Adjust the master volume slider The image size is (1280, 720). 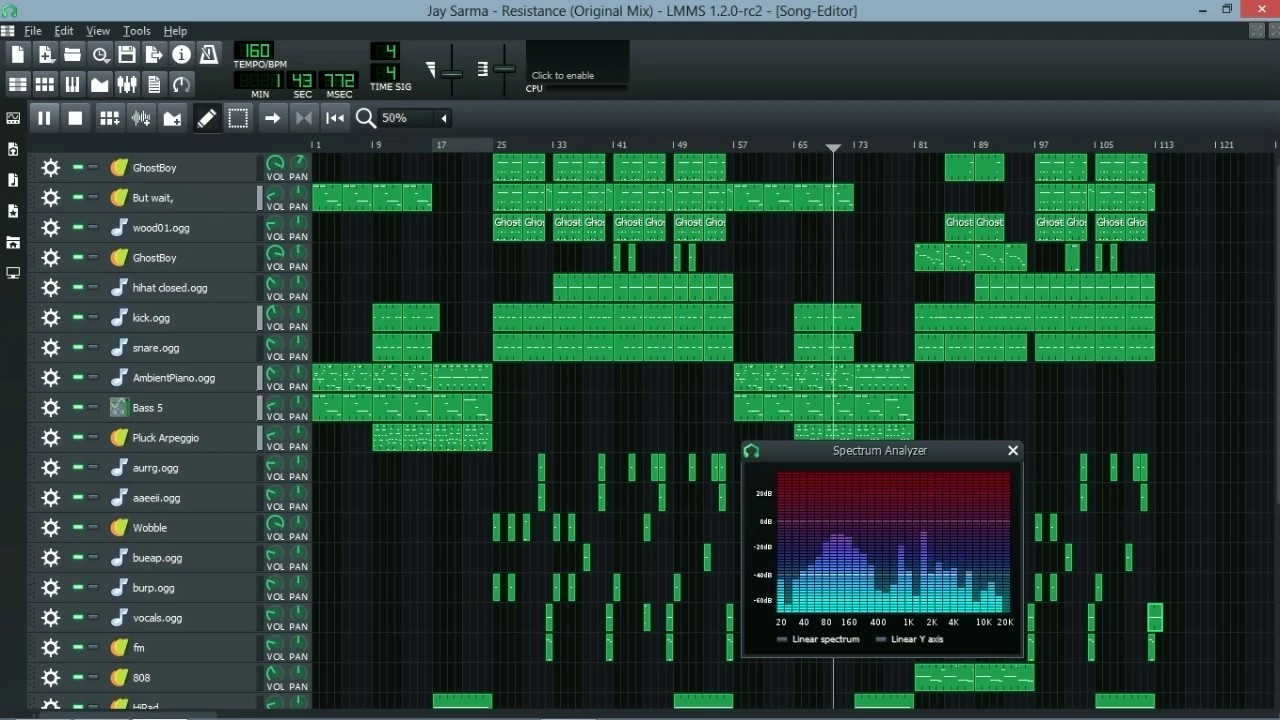pyautogui.click(x=452, y=73)
